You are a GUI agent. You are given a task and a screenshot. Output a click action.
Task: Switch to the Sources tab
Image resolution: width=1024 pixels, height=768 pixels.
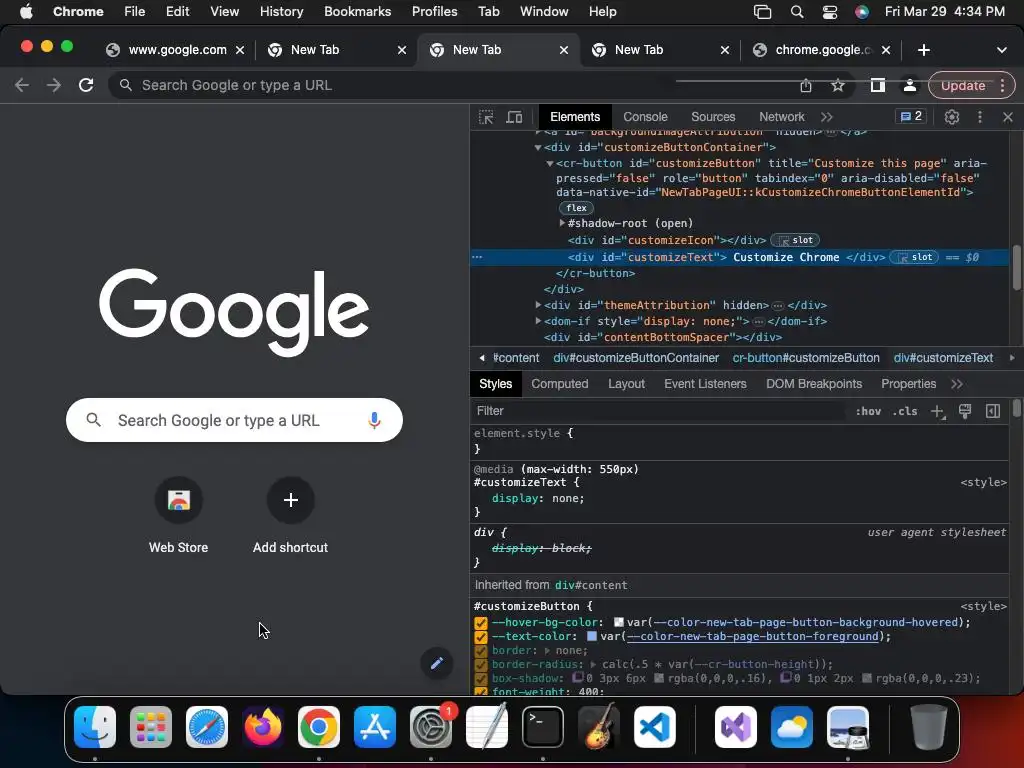pyautogui.click(x=713, y=117)
